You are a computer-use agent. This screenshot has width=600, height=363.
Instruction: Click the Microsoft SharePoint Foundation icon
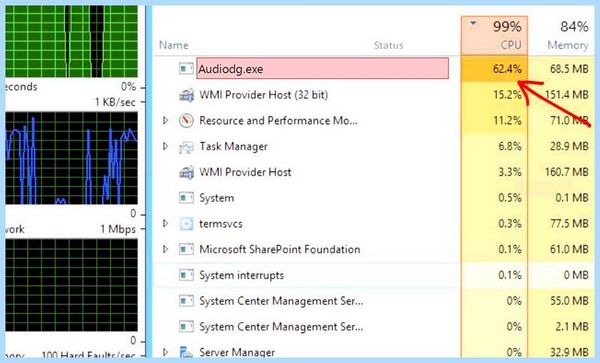(x=186, y=249)
